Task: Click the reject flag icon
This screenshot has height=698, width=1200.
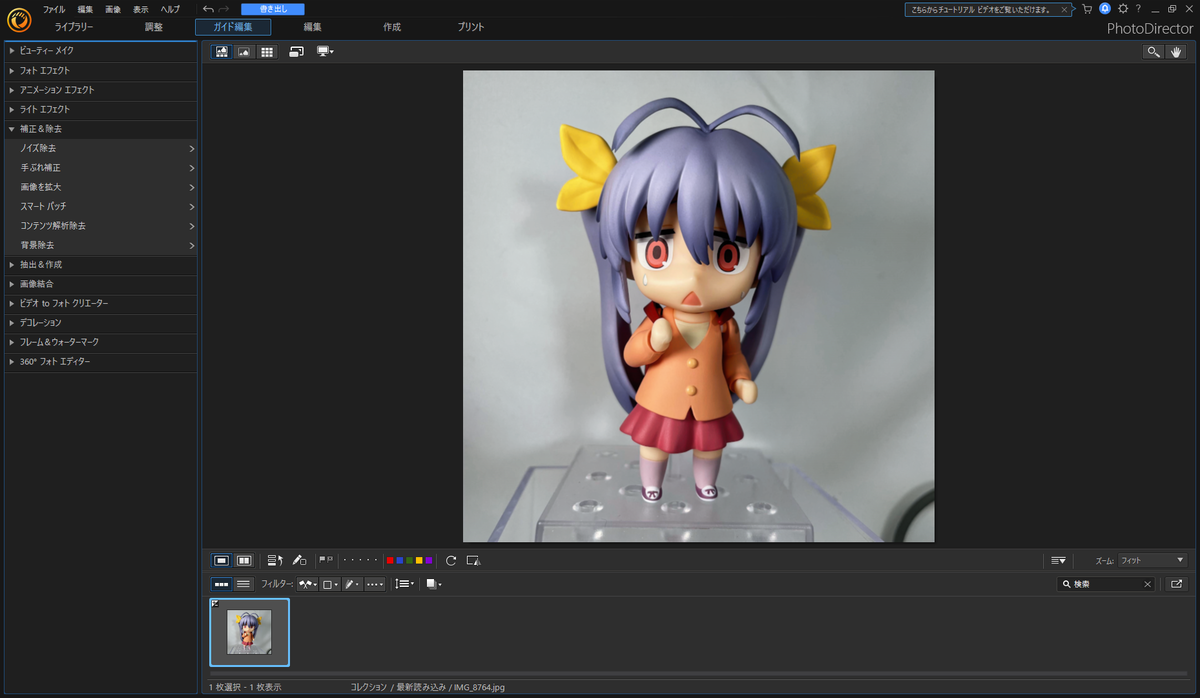Action: 329,560
